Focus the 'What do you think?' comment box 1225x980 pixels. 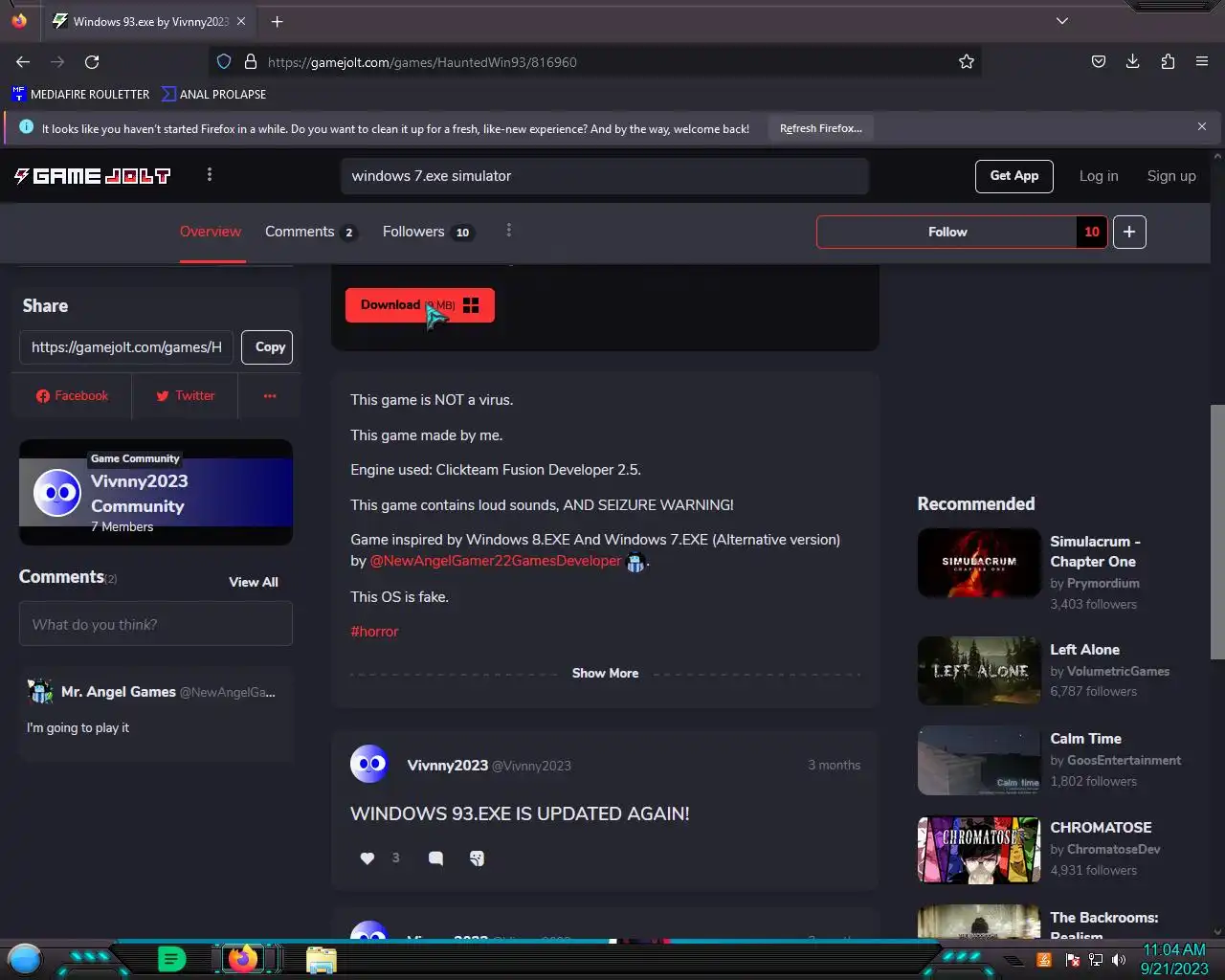[x=156, y=625]
